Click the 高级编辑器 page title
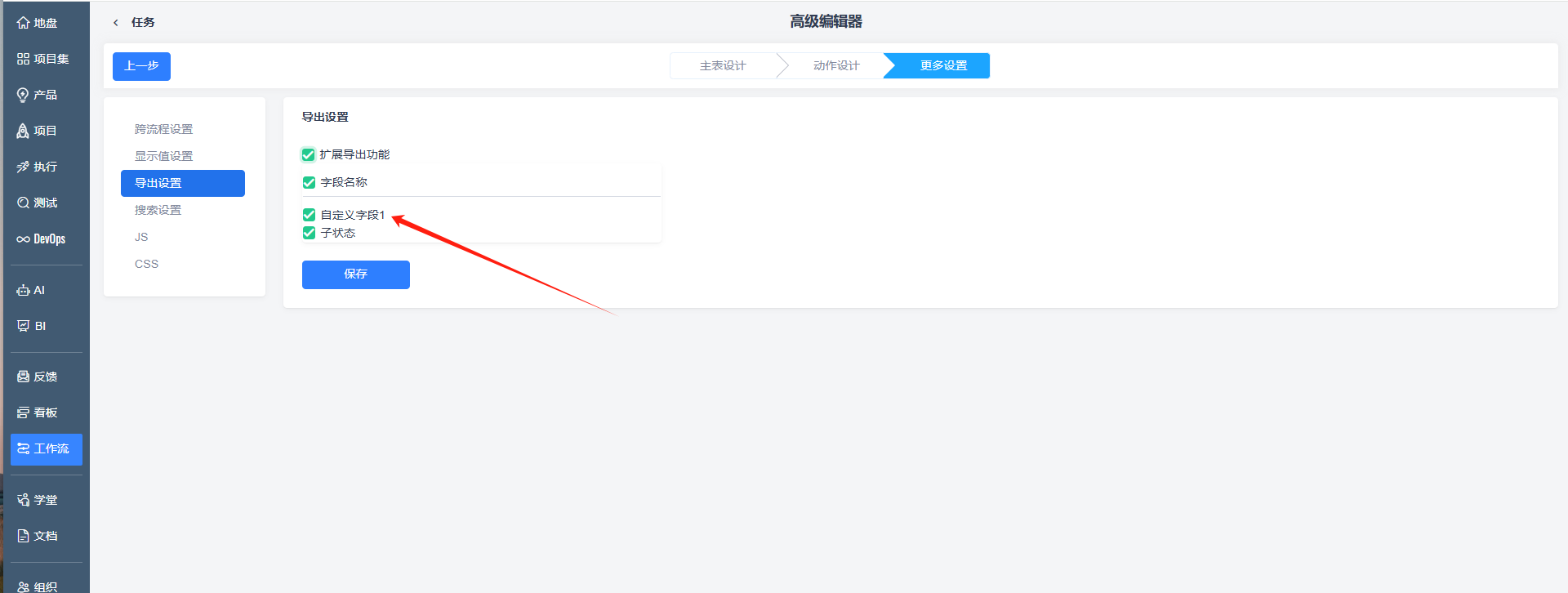1568x593 pixels. (826, 22)
